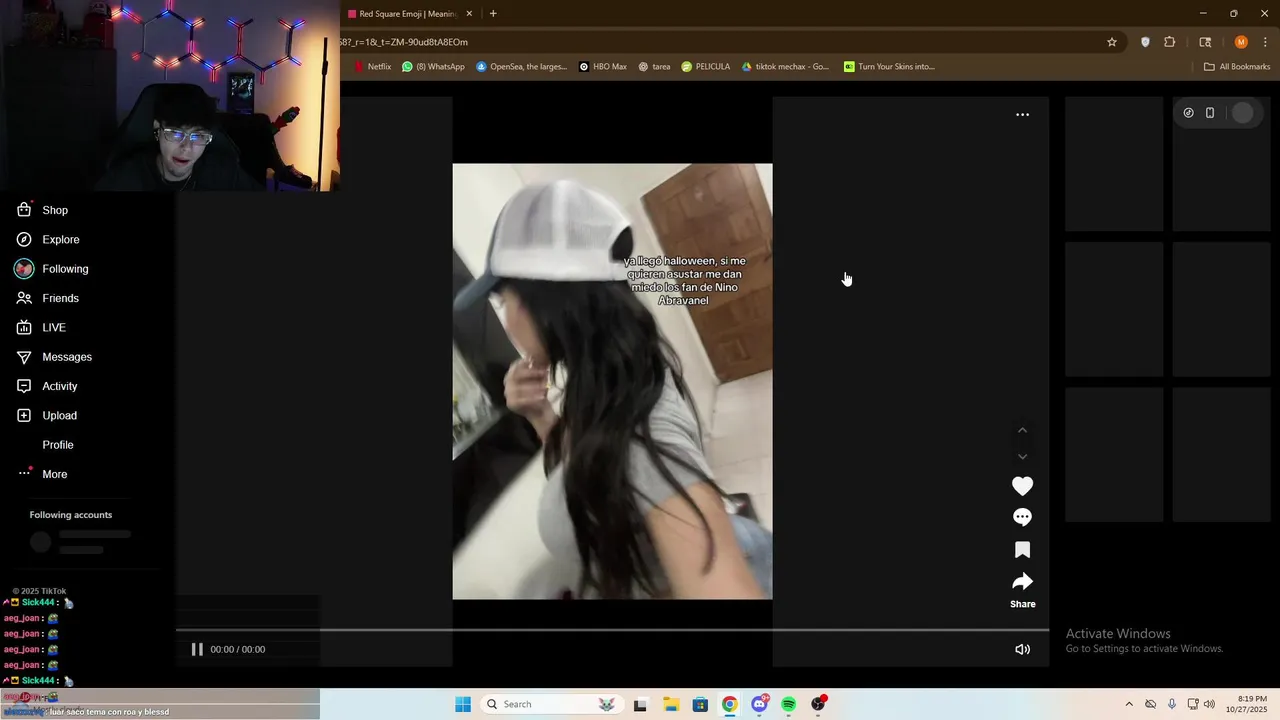Screen dimensions: 1280x720
Task: Open Discord from the taskbar
Action: click(759, 704)
